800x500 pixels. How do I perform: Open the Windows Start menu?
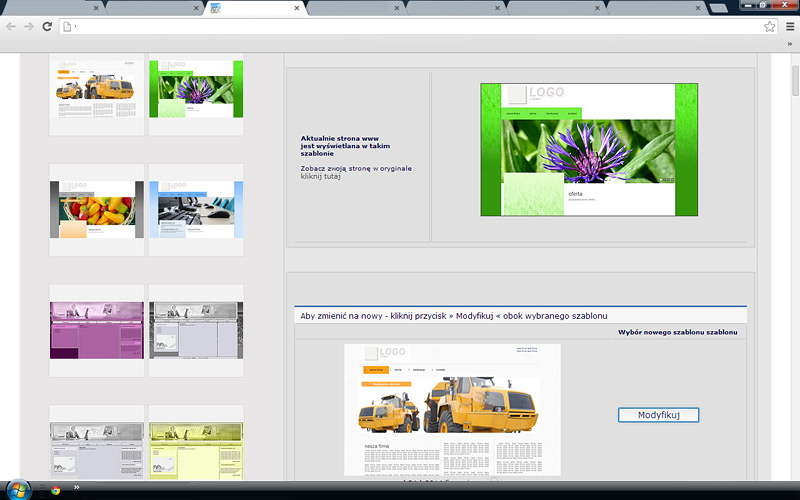coord(18,490)
